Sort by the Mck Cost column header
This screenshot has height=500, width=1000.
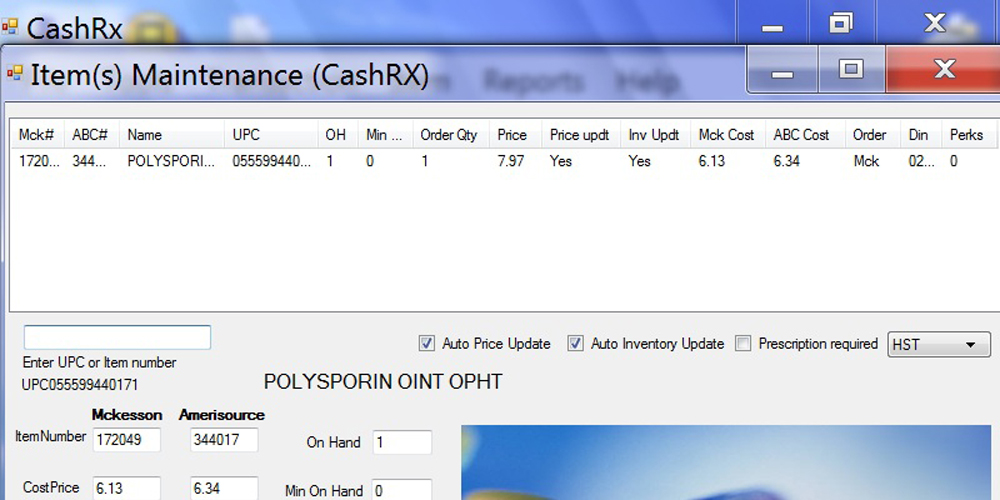[x=728, y=135]
